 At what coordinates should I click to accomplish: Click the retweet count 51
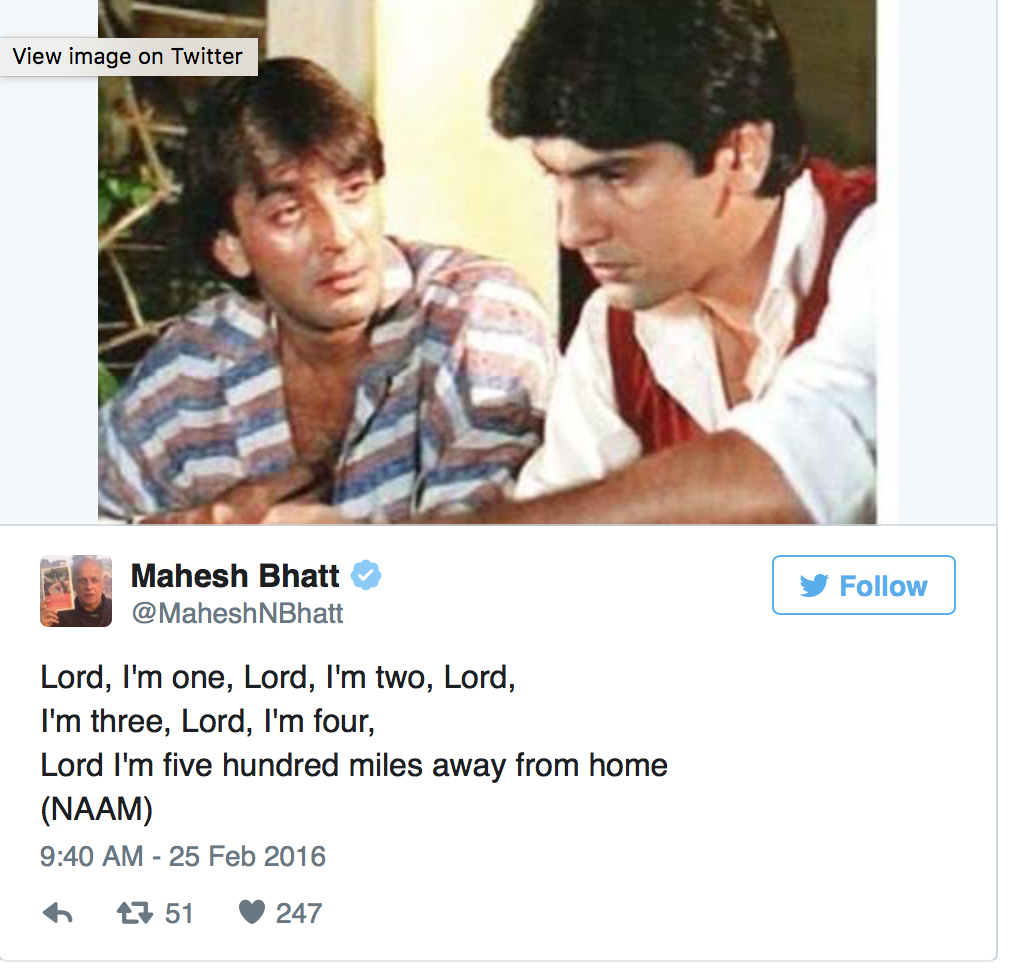coord(179,913)
